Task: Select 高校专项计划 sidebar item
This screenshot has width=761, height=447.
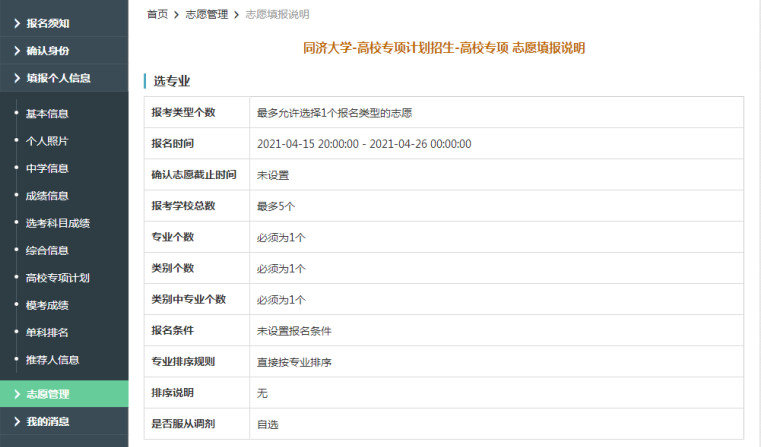Action: click(x=58, y=278)
